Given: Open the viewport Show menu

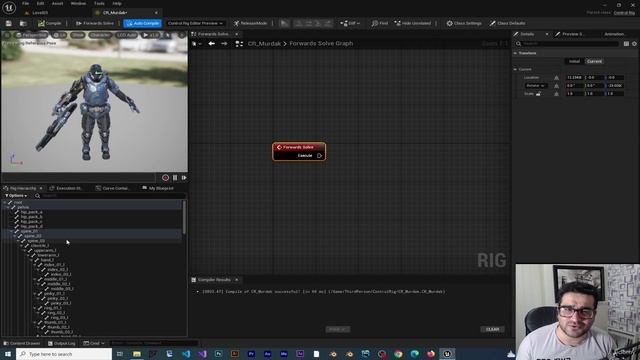Looking at the screenshot, I should click(78, 36).
